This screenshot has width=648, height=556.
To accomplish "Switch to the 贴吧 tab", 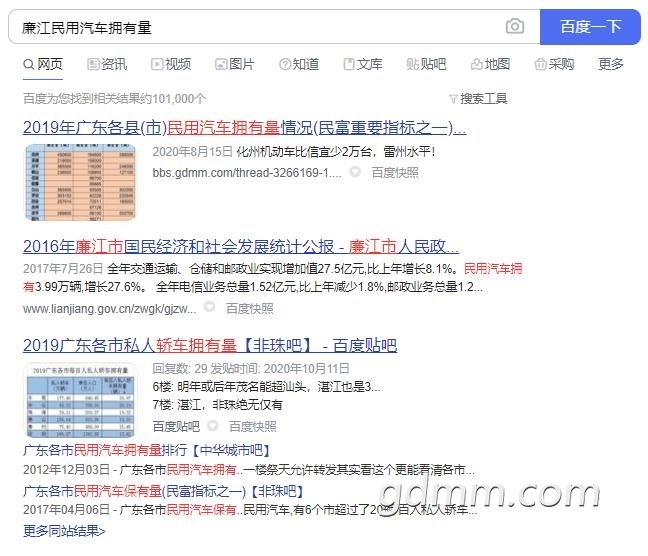I will coord(426,64).
